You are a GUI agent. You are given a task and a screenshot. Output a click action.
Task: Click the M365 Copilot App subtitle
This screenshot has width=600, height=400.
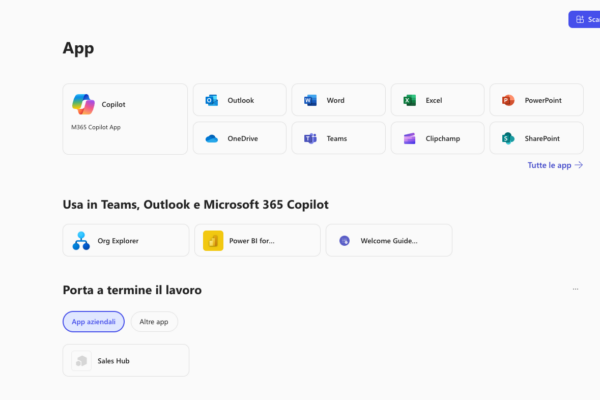pos(96,127)
